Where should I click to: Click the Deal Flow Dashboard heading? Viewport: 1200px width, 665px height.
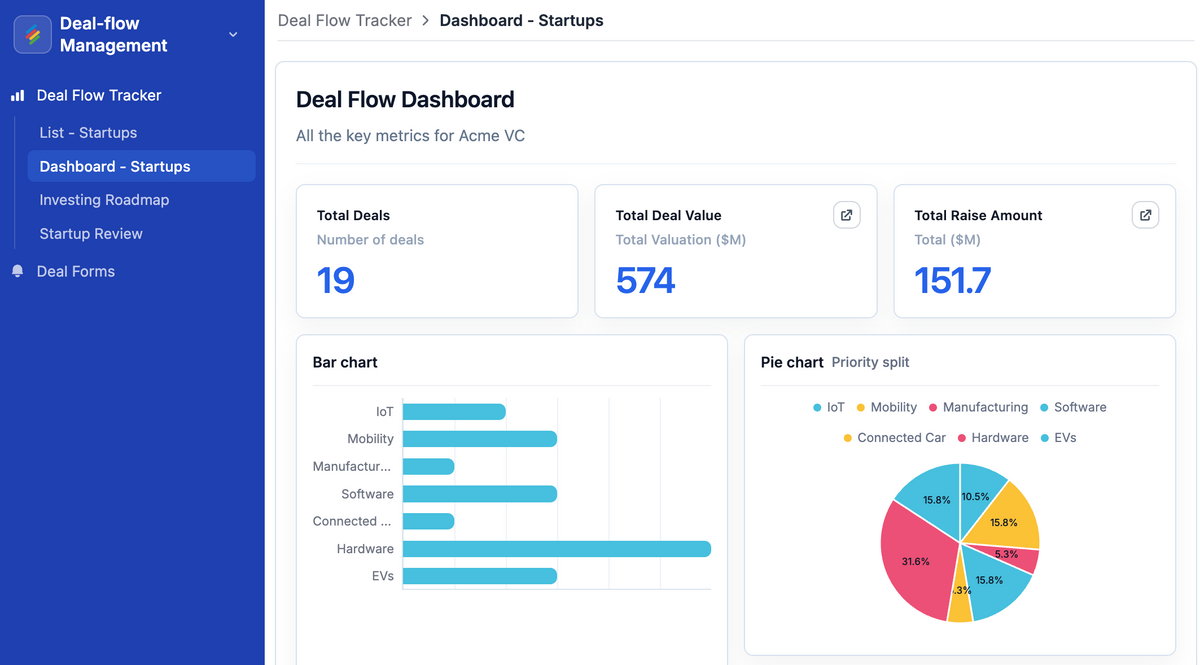pyautogui.click(x=405, y=99)
